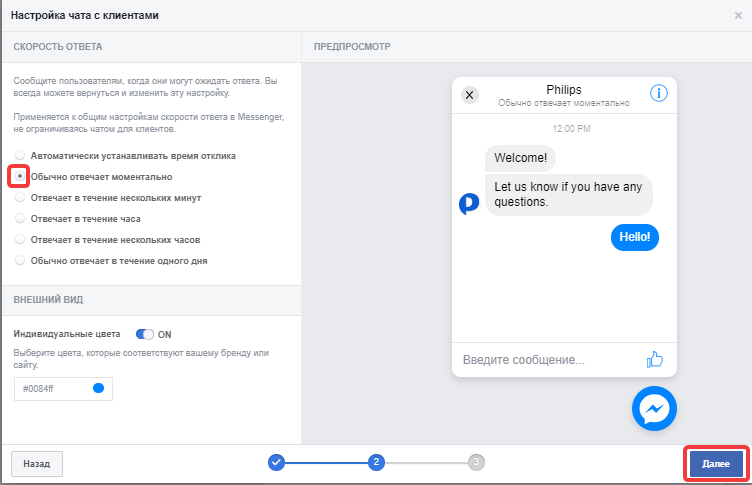Select 'Автоматически устанавливать время отклика' radio
Screen dimensions: 752x485
[x=20, y=155]
